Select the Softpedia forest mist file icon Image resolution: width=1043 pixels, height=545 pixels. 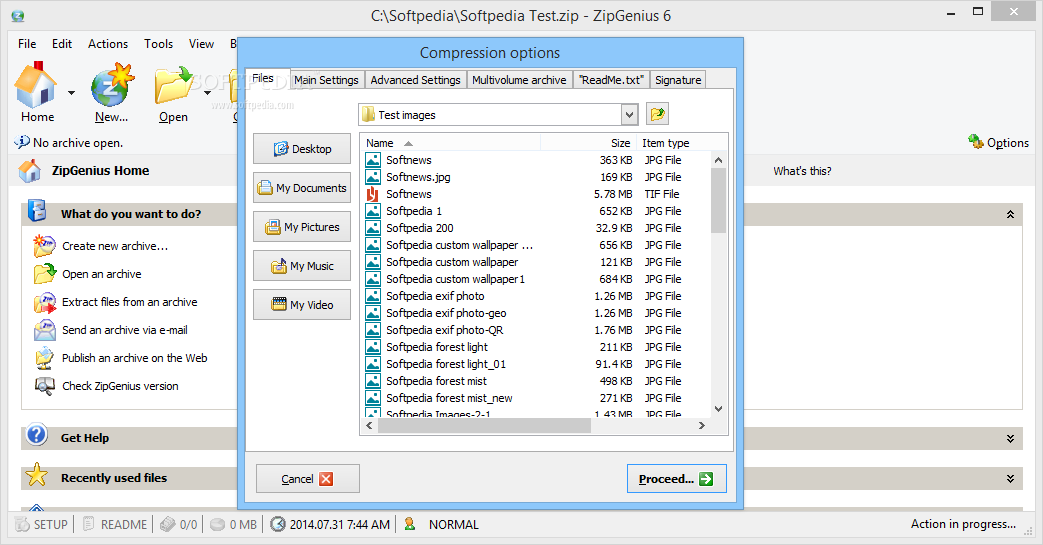pos(373,381)
